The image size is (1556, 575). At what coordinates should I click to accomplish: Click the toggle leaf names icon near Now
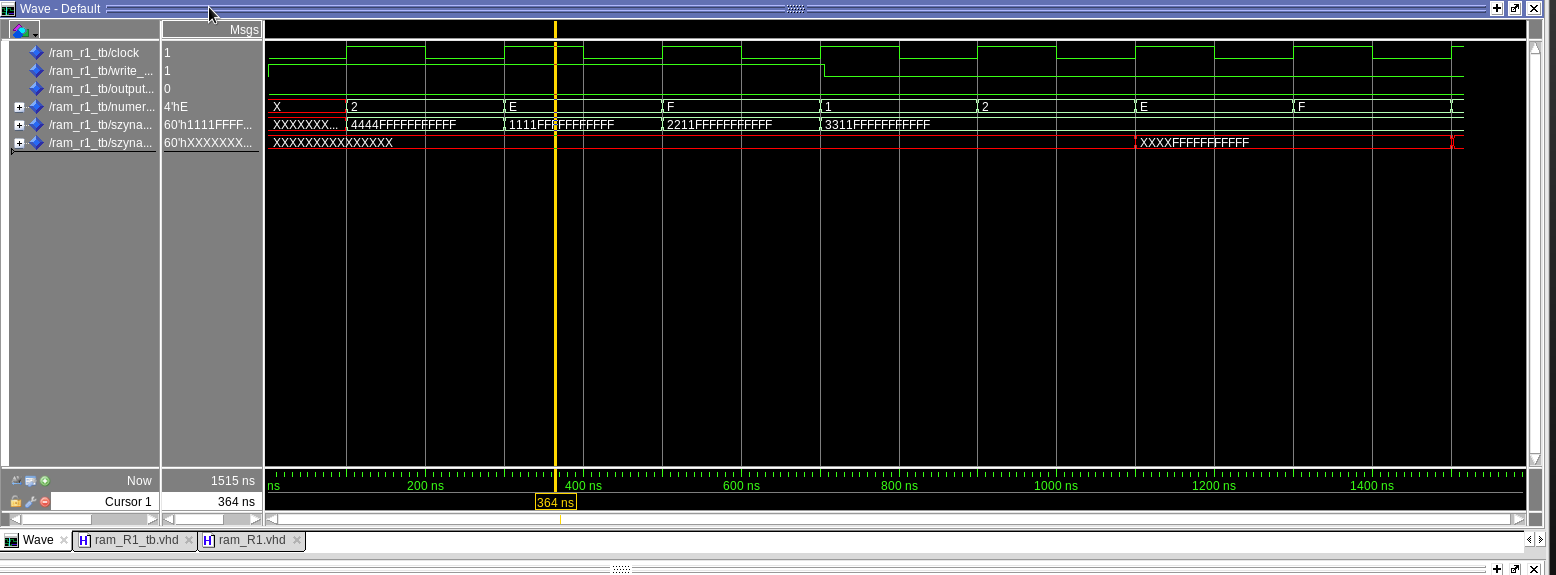(16, 480)
